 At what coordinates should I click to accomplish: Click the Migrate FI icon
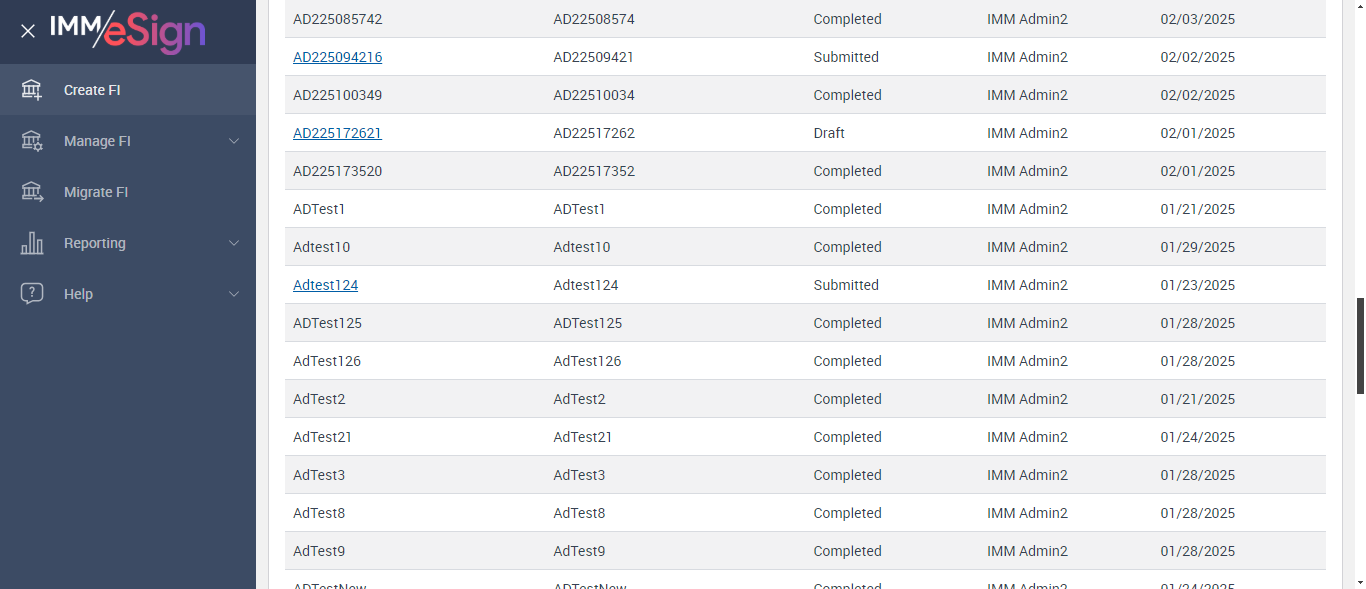[32, 192]
